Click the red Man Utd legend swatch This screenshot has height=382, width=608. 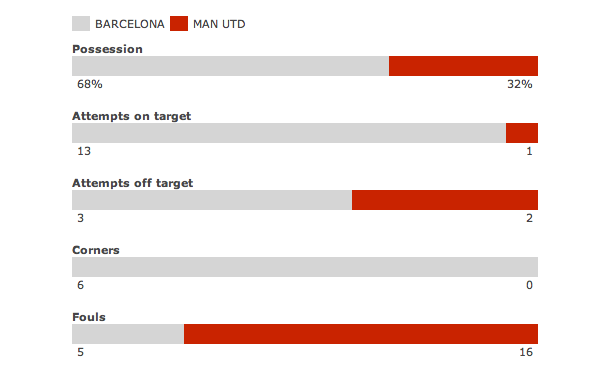179,24
